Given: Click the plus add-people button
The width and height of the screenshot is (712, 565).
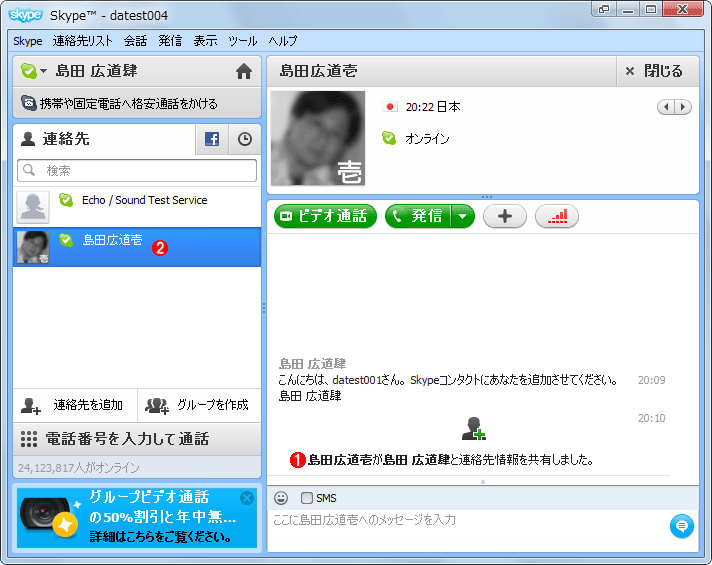Looking at the screenshot, I should coord(505,216).
